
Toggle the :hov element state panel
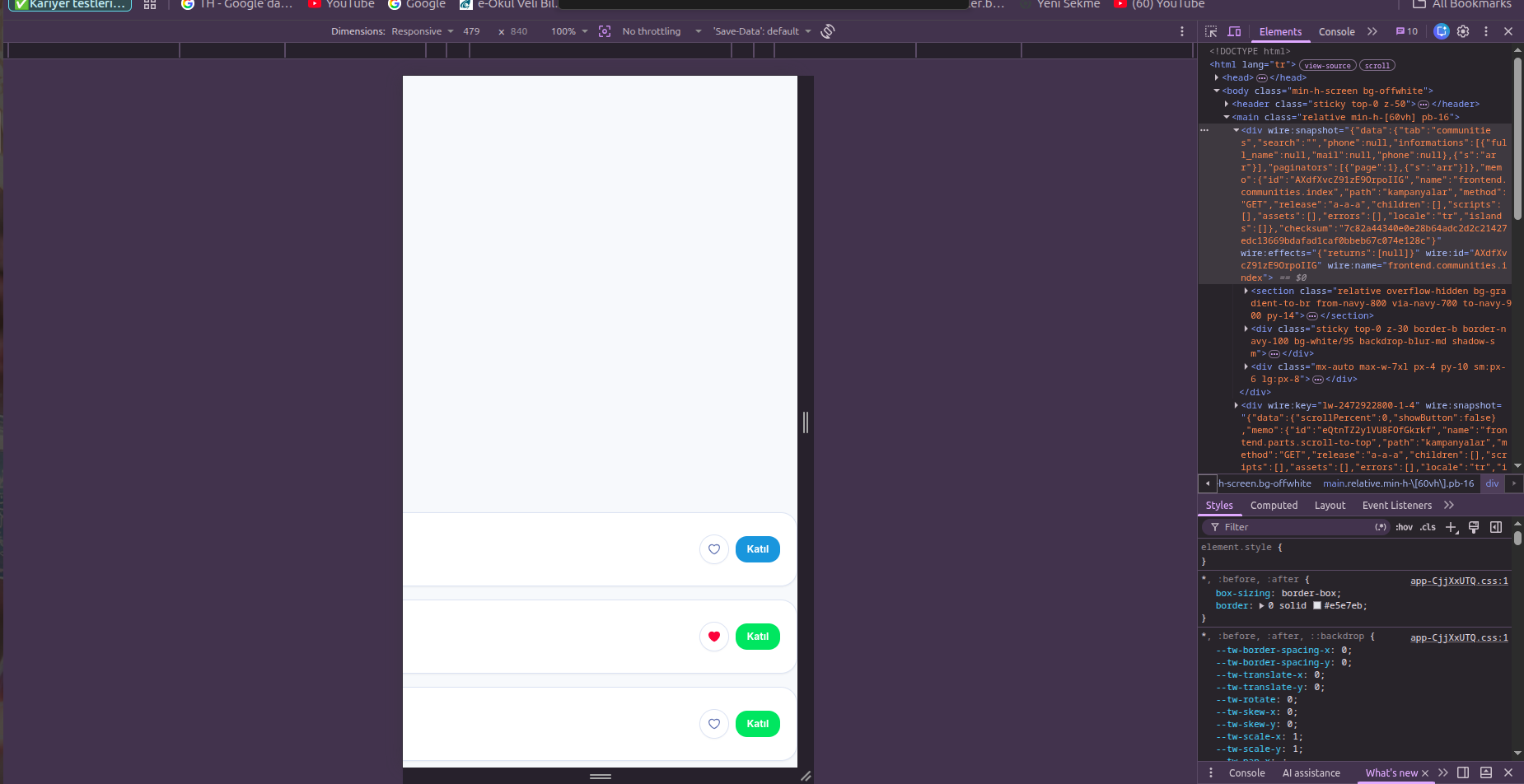(1405, 527)
